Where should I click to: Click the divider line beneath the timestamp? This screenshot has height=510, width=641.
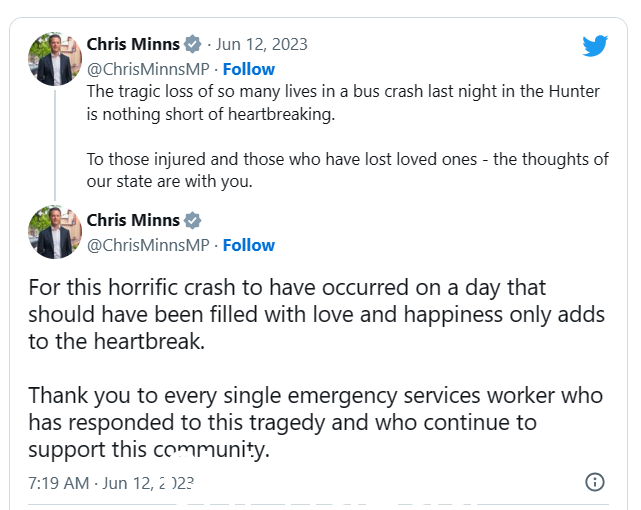(x=318, y=504)
